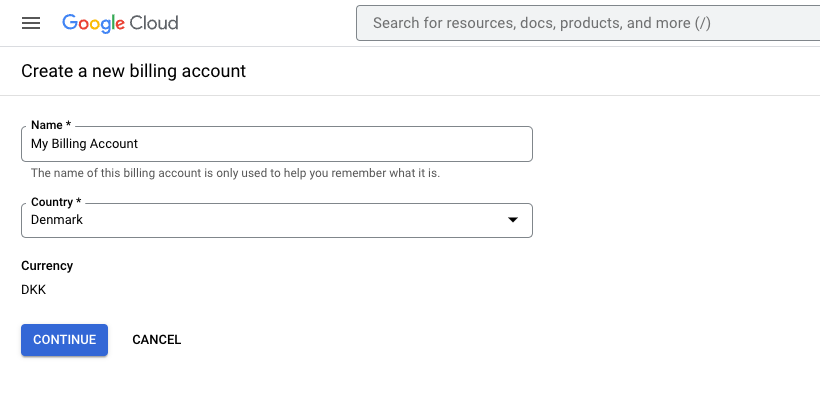Click the DKK currency value
Viewport: 820px width, 400px height.
[x=33, y=290]
